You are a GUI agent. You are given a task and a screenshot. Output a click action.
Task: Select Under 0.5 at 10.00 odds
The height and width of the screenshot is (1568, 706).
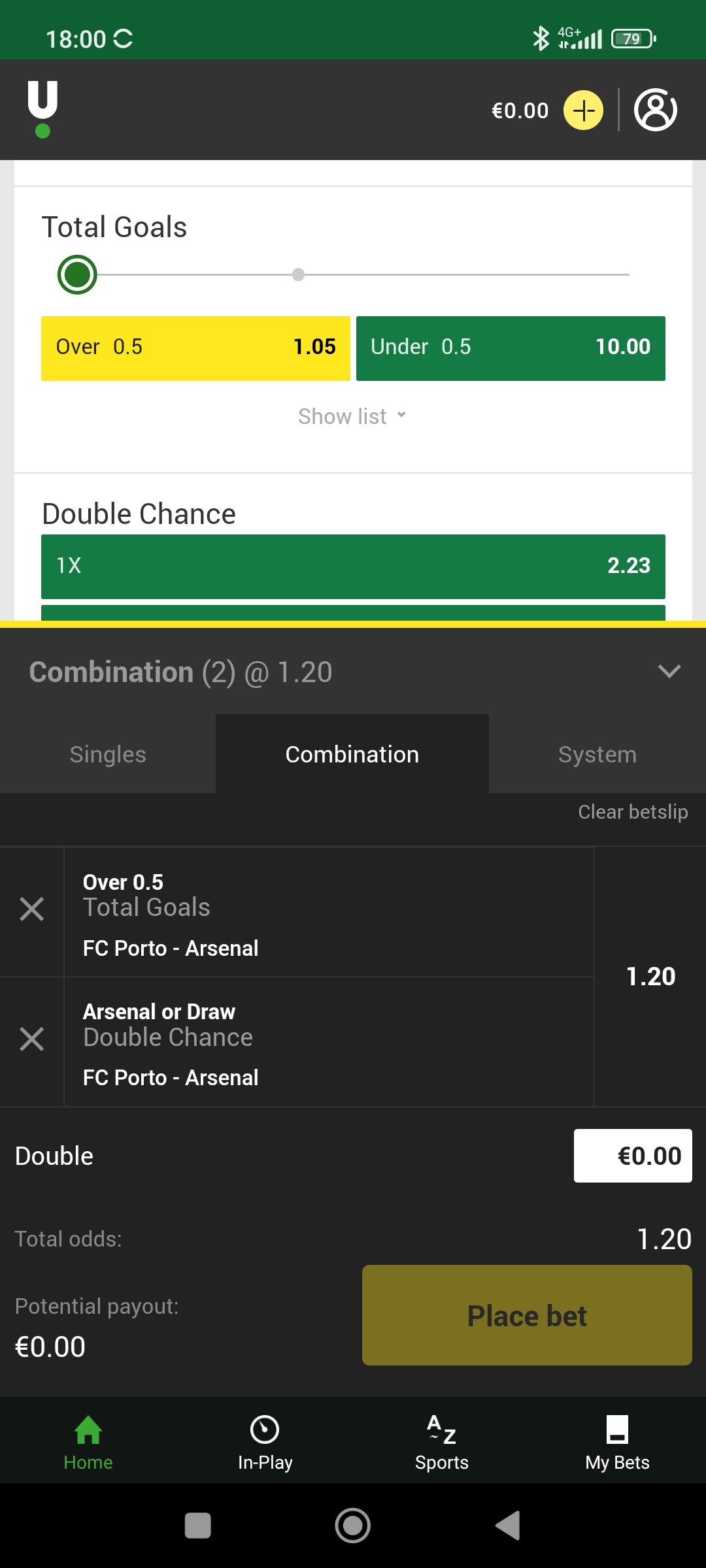(511, 348)
